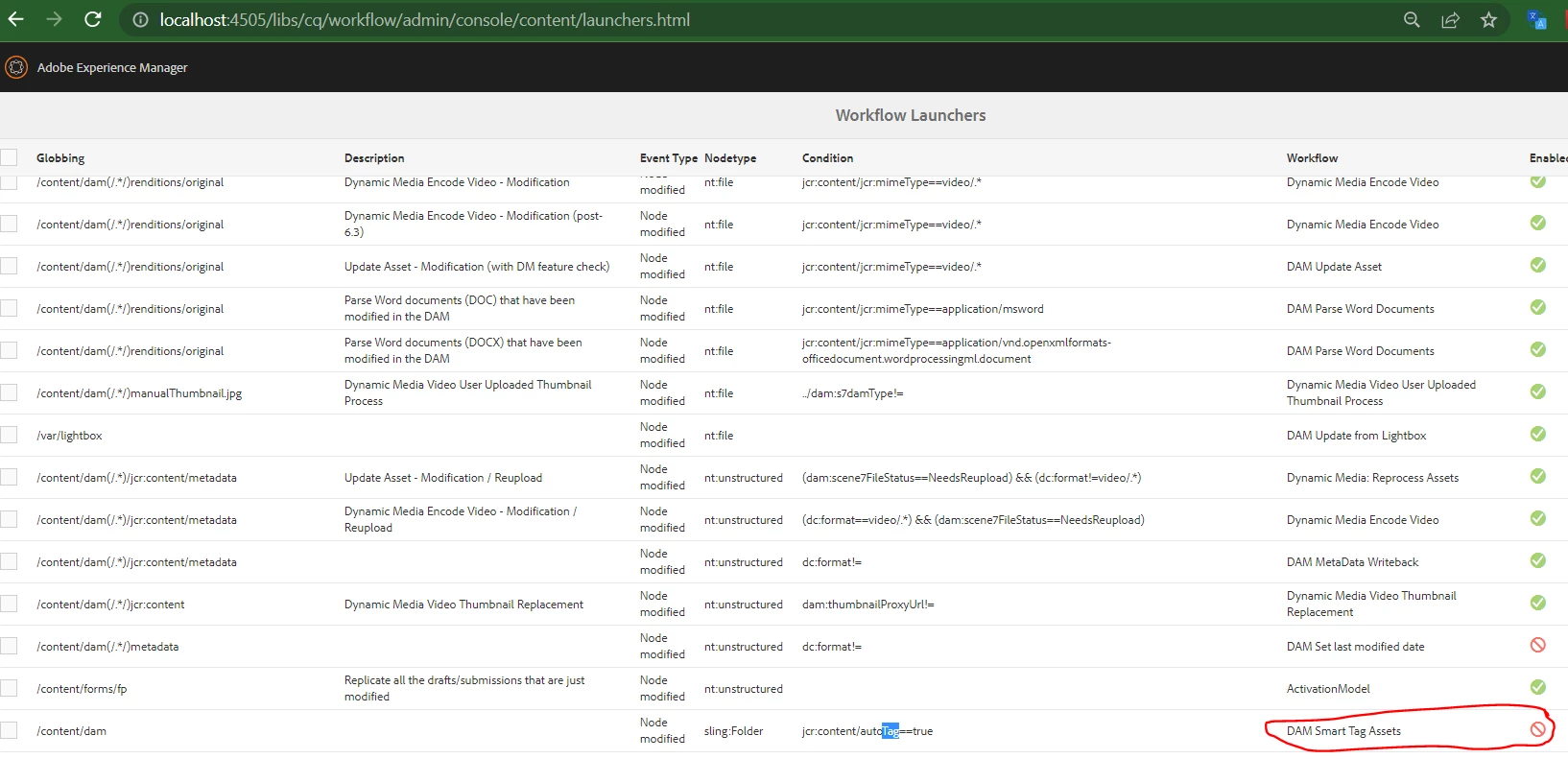Click the dam:thumbnailProxyUrl!= condition cell
The height and width of the screenshot is (759, 1568).
pyautogui.click(x=868, y=605)
